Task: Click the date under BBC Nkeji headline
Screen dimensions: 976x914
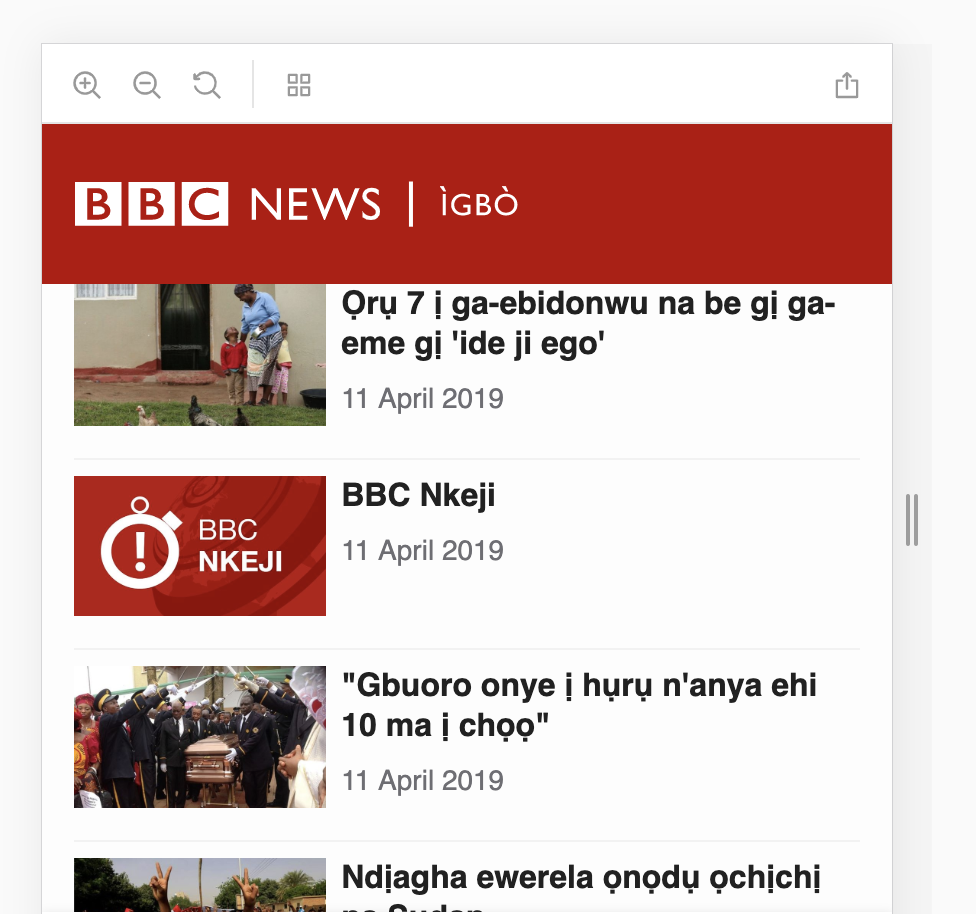Action: pyautogui.click(x=422, y=550)
